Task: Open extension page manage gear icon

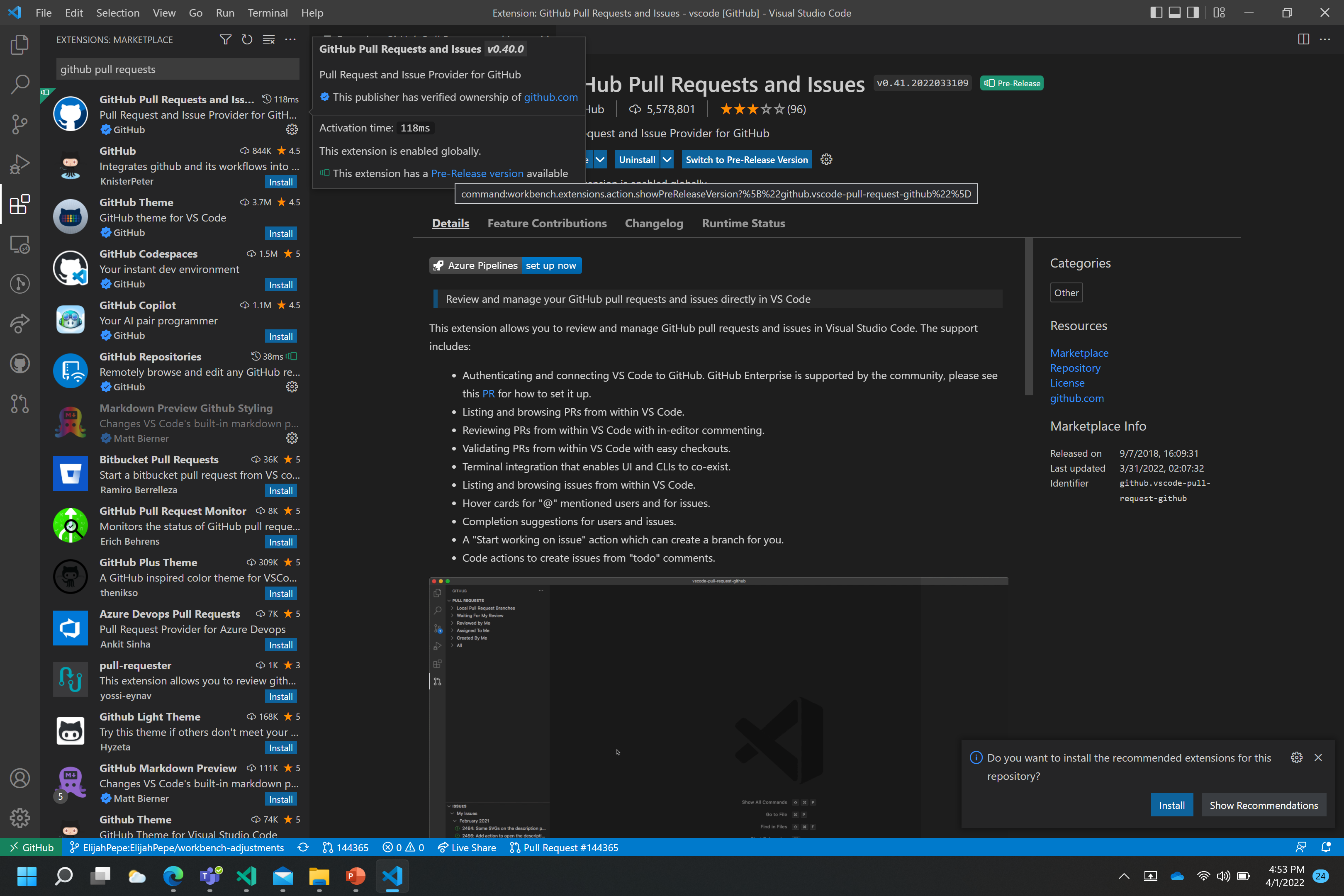Action: pyautogui.click(x=826, y=159)
